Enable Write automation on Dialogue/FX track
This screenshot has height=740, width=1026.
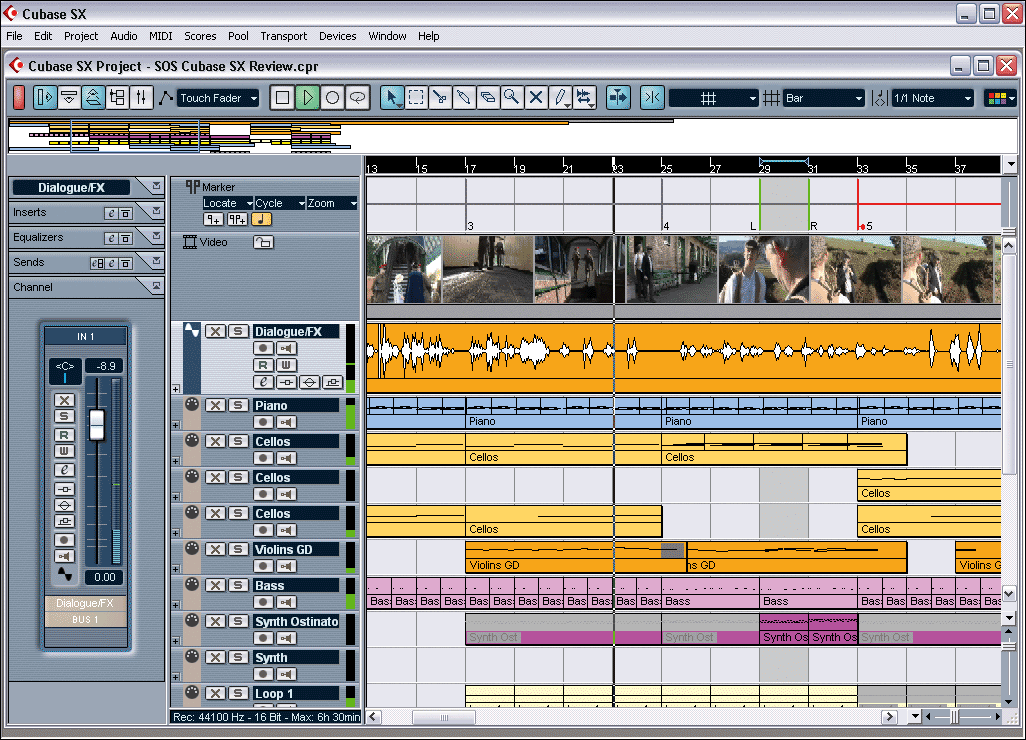point(287,365)
